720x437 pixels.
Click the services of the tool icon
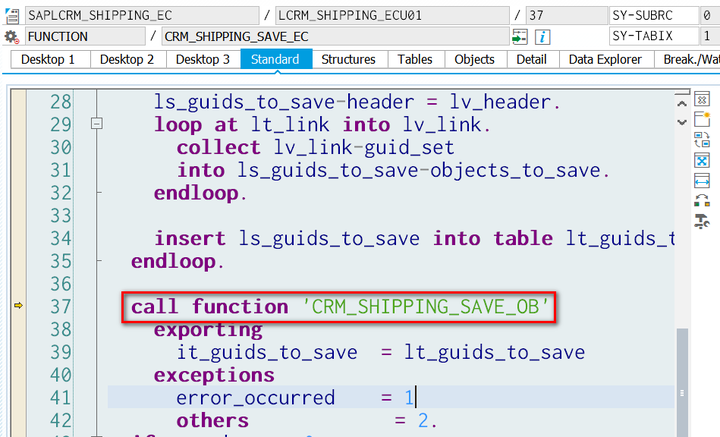(702, 201)
